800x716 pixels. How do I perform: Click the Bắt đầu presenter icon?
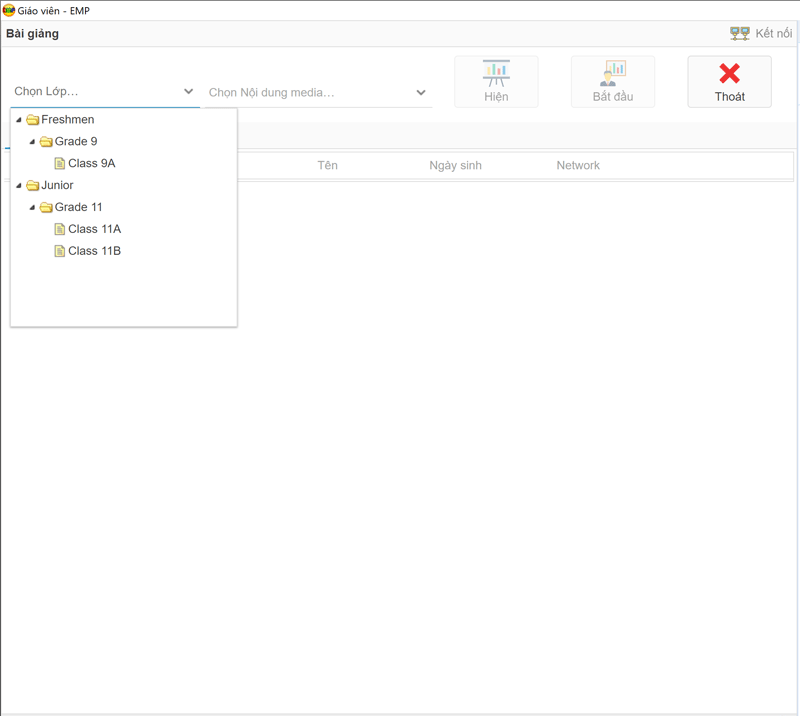click(613, 73)
